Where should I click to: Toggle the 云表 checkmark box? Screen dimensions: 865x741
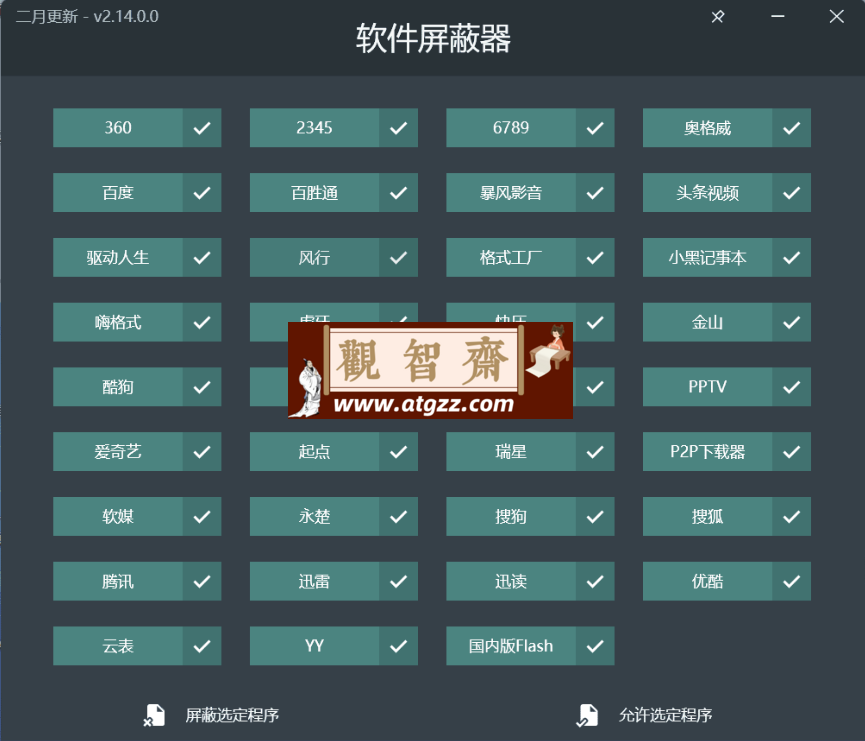[x=202, y=646]
